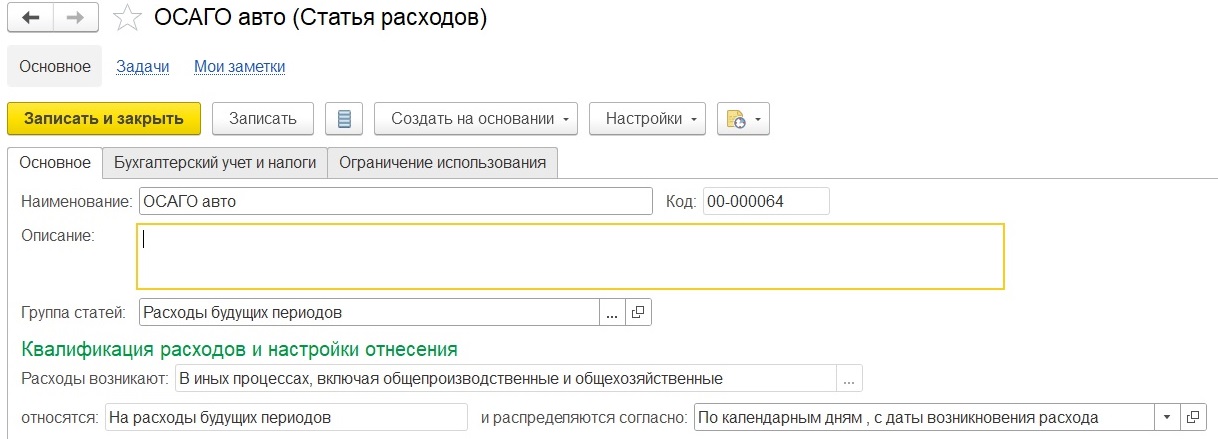Click the back navigation arrow
Screen dimensions: 1218x439
coord(32,18)
